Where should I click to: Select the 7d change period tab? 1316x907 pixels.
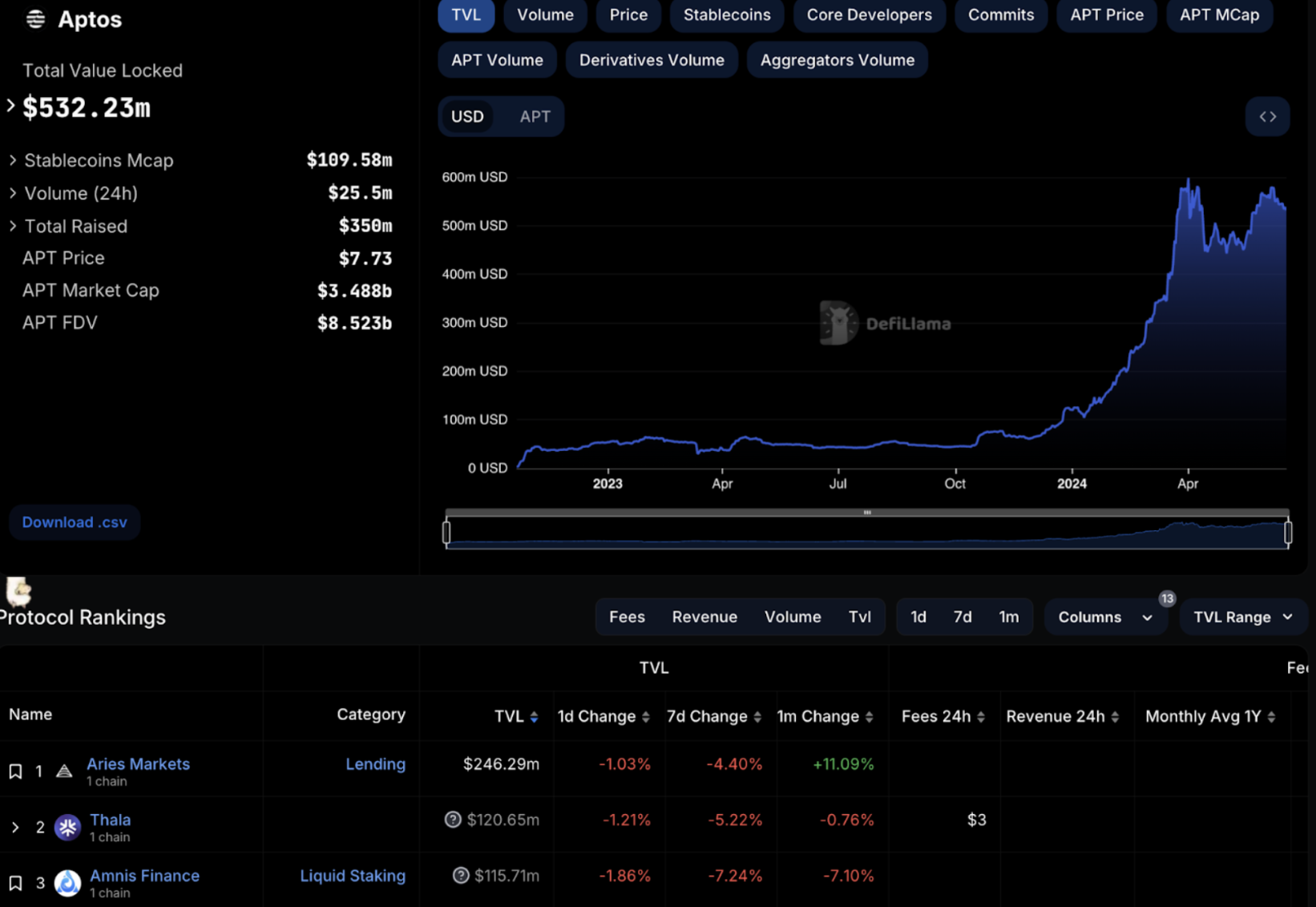point(962,617)
